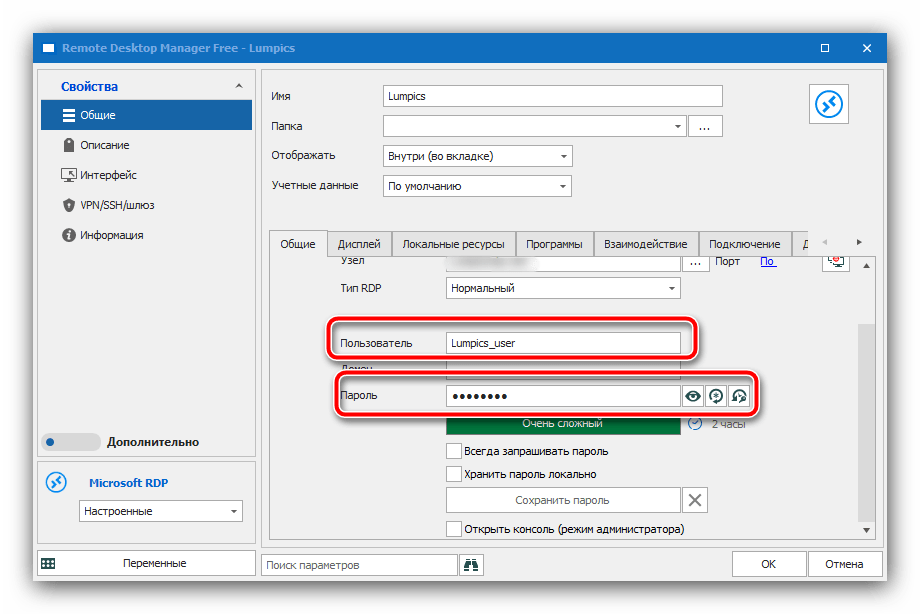920x614 pixels.
Task: Switch to the Дисплей tab
Action: click(359, 244)
